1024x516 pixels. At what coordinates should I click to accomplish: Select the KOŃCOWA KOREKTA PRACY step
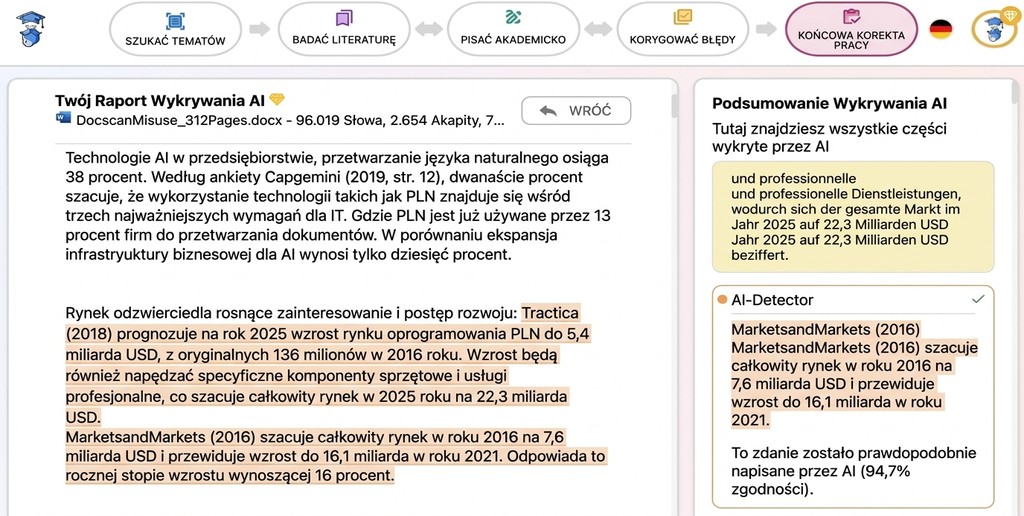(x=852, y=29)
